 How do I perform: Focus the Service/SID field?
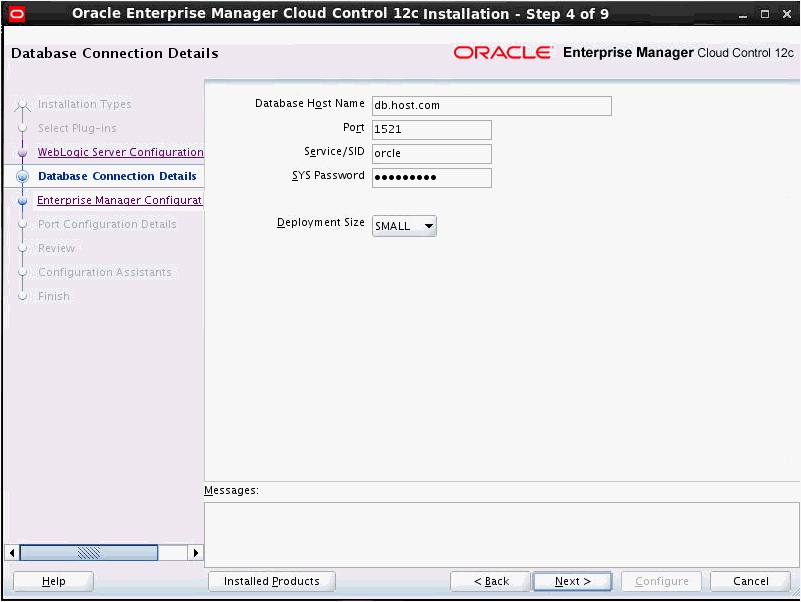point(432,153)
